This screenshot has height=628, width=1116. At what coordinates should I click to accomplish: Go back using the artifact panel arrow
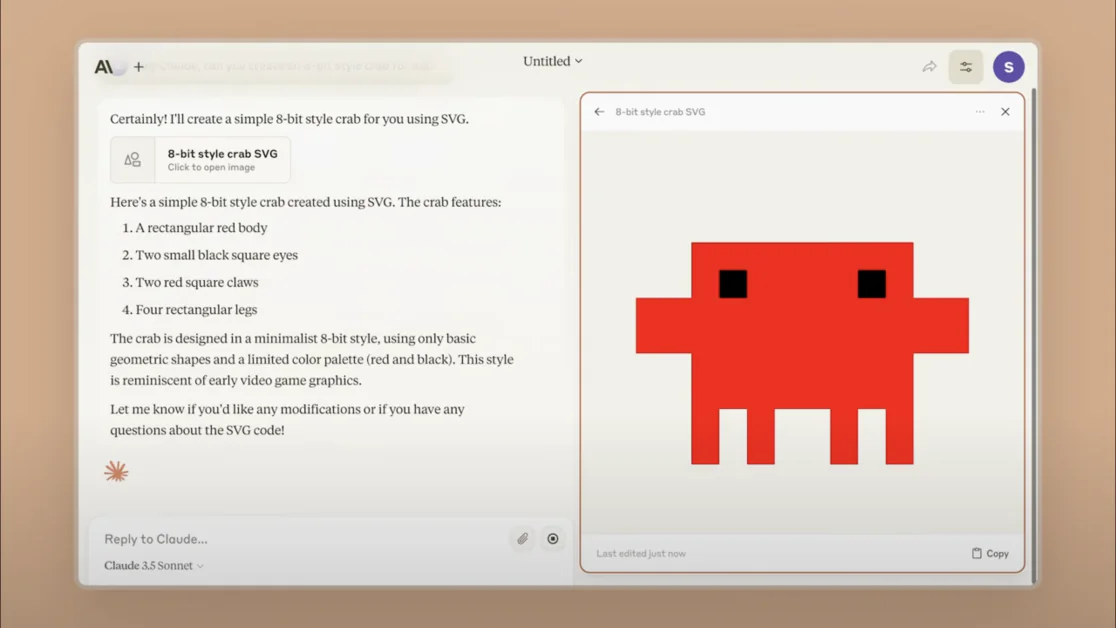point(599,112)
